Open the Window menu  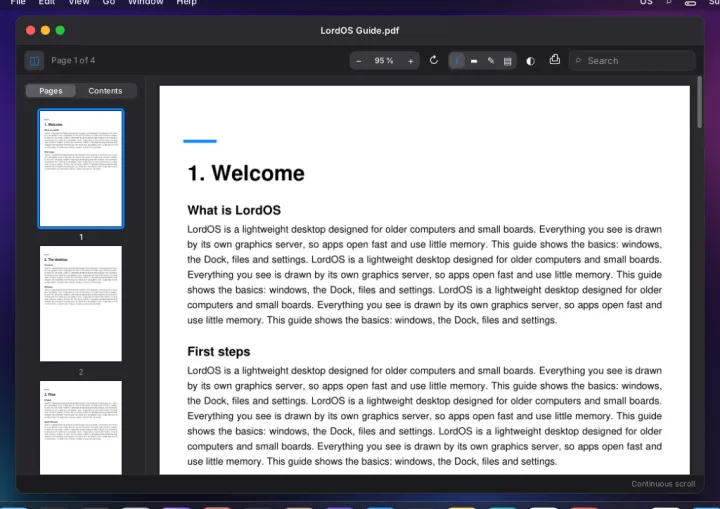point(146,2)
